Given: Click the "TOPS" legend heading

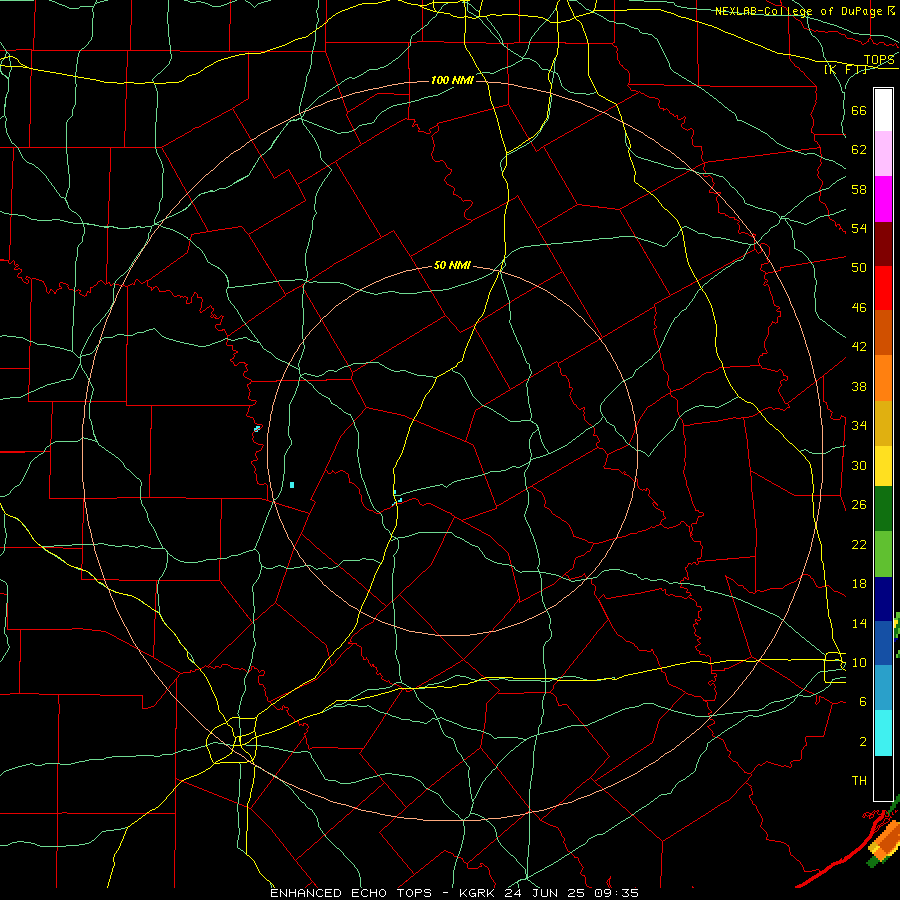Looking at the screenshot, I should tap(879, 60).
